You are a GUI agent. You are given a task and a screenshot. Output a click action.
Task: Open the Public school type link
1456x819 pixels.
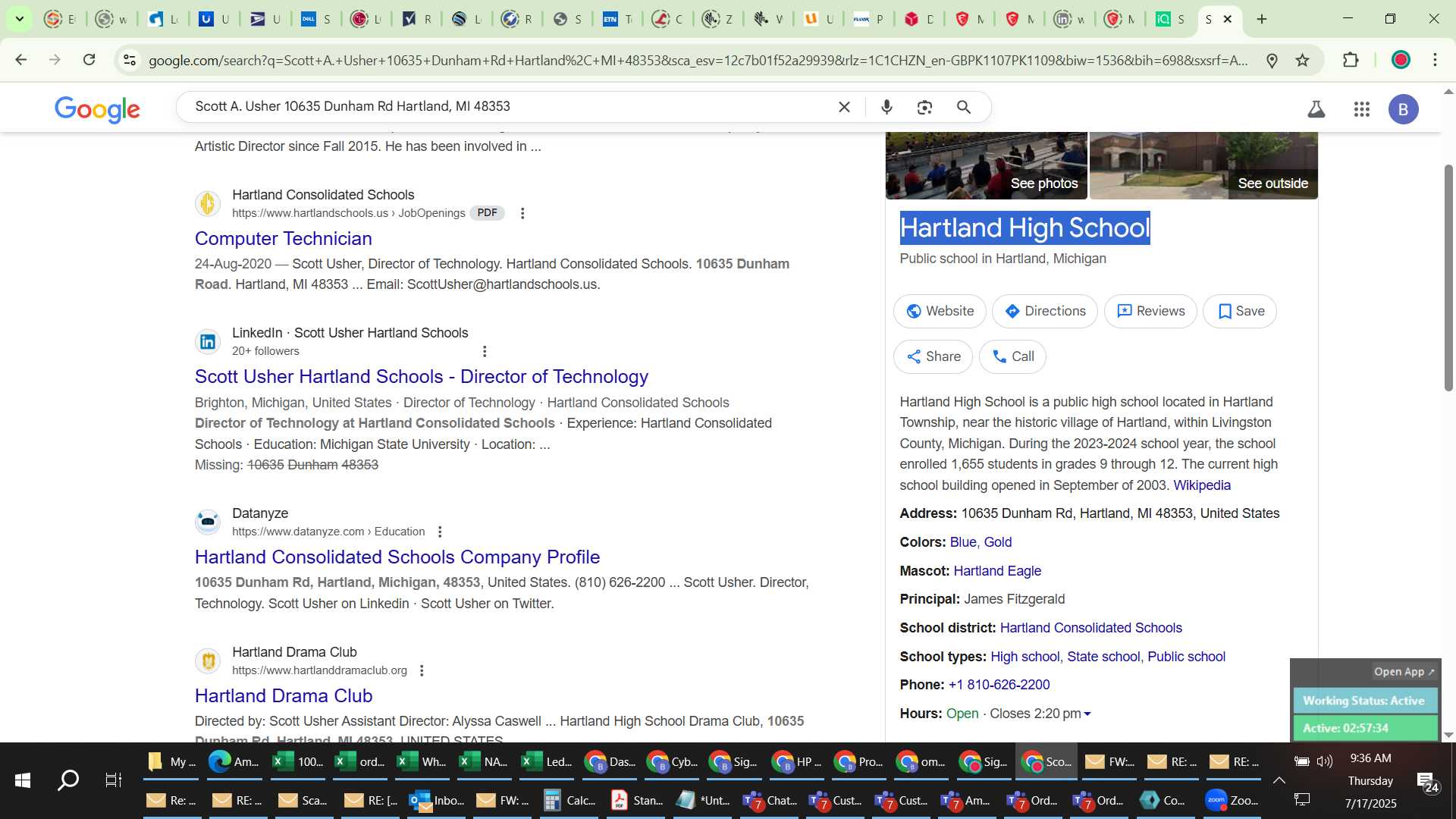[x=1186, y=657]
